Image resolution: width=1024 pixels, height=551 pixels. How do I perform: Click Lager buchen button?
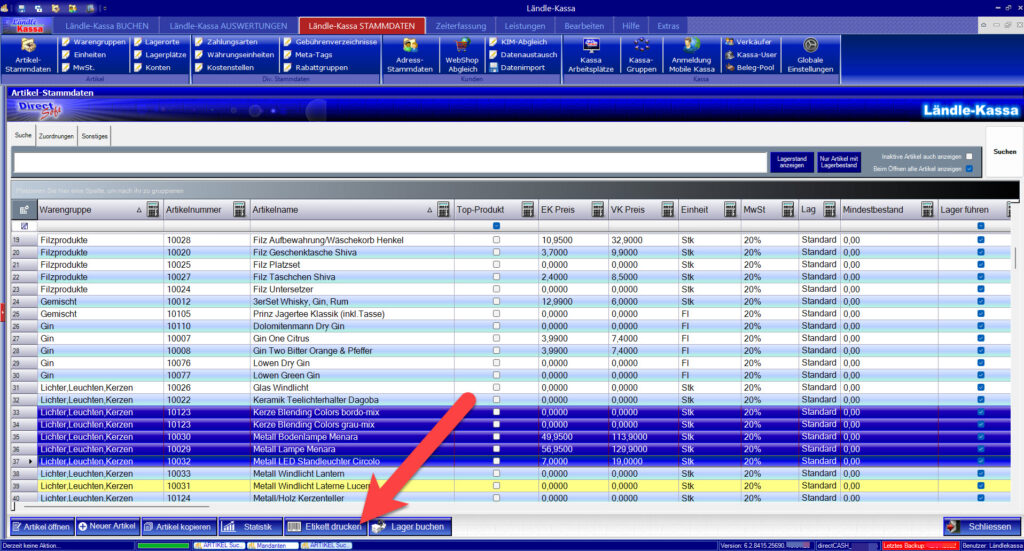(410, 527)
